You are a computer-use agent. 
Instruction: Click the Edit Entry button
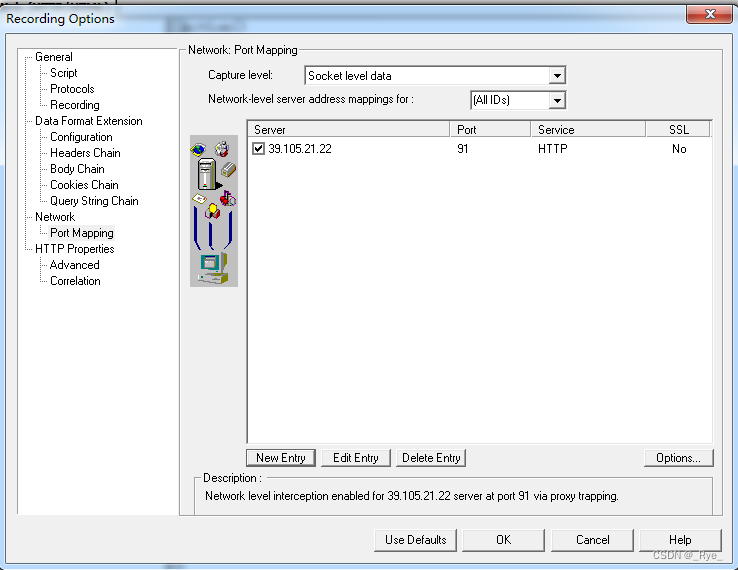tap(356, 458)
